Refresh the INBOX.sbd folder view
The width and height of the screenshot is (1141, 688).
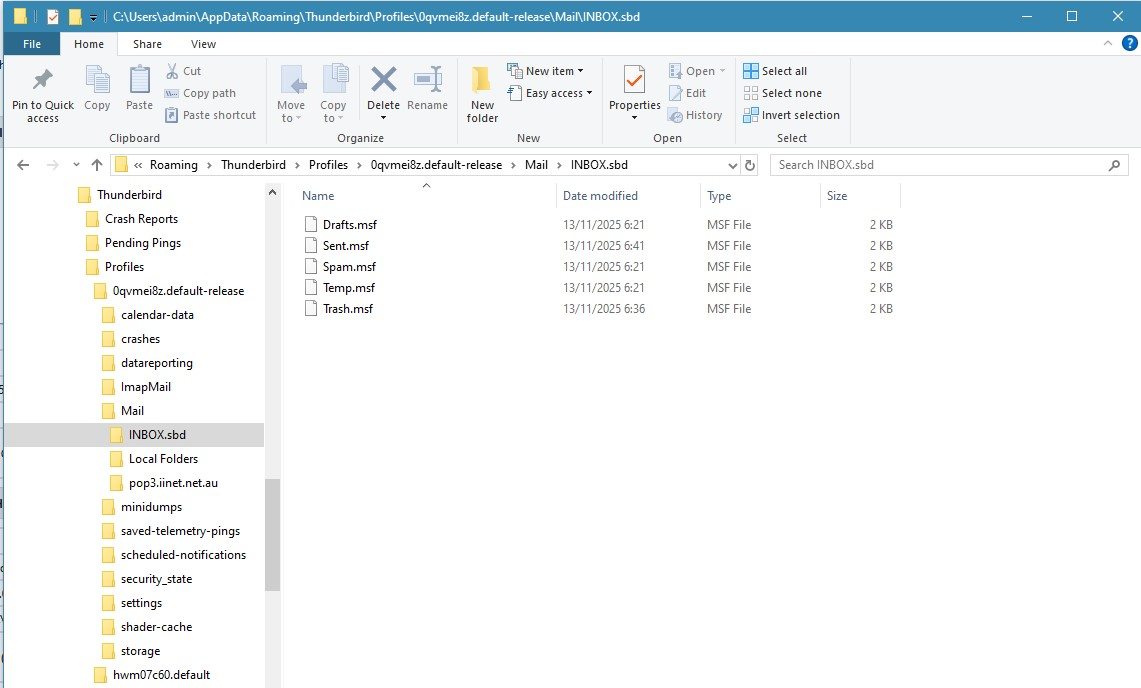click(x=750, y=165)
